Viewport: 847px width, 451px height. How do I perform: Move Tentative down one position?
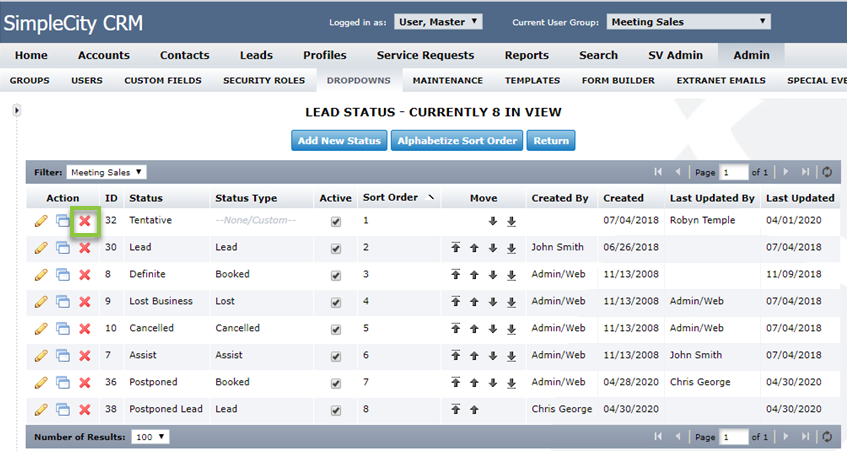pyautogui.click(x=493, y=221)
